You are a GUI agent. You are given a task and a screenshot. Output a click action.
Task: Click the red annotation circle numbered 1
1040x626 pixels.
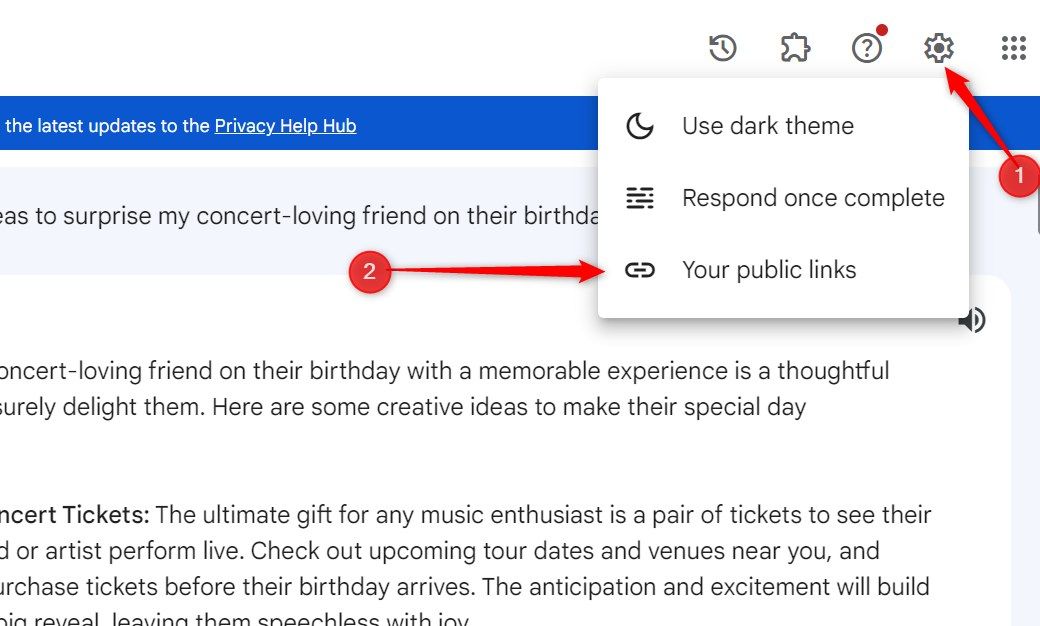click(1019, 175)
